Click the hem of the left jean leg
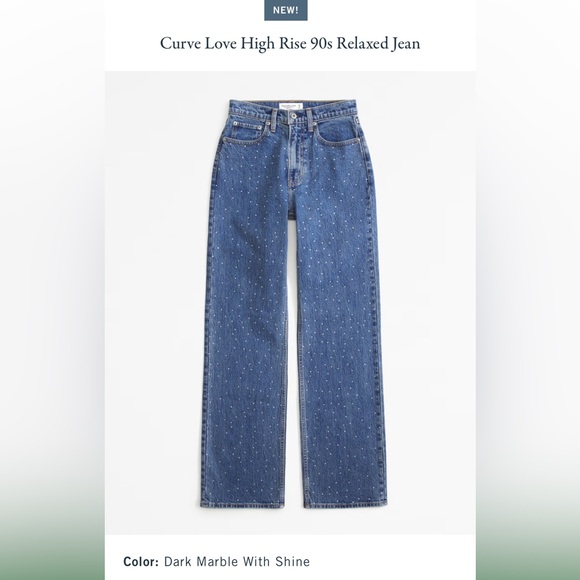This screenshot has height=580, width=580. pos(243,503)
